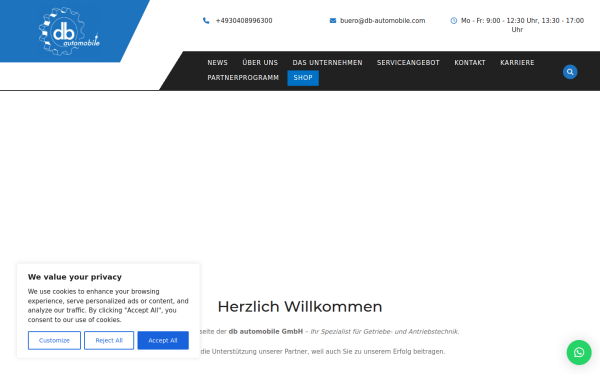Click the email envelope icon
600x375 pixels.
coord(333,21)
